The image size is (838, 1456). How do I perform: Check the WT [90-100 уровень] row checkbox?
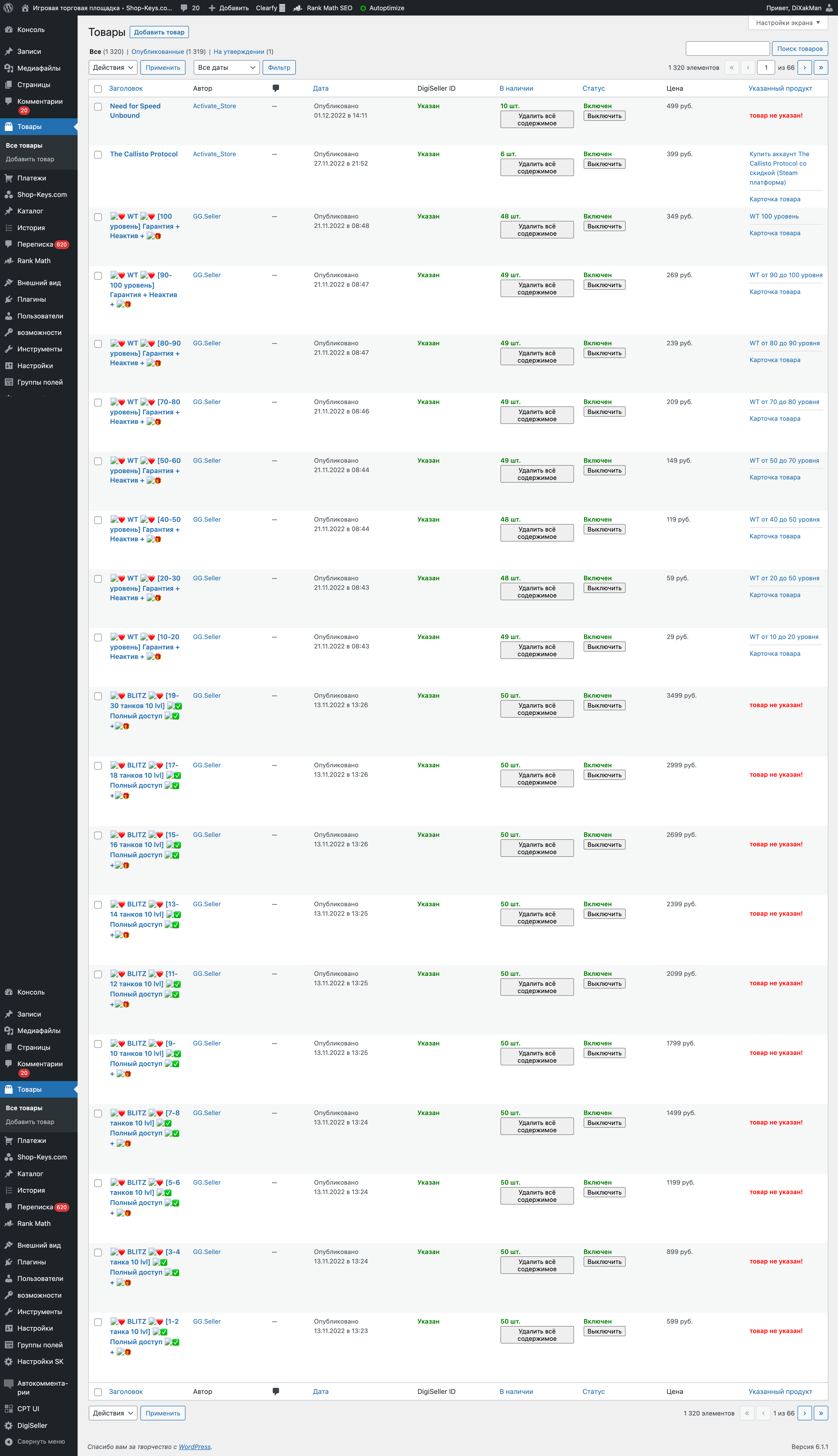[x=98, y=276]
